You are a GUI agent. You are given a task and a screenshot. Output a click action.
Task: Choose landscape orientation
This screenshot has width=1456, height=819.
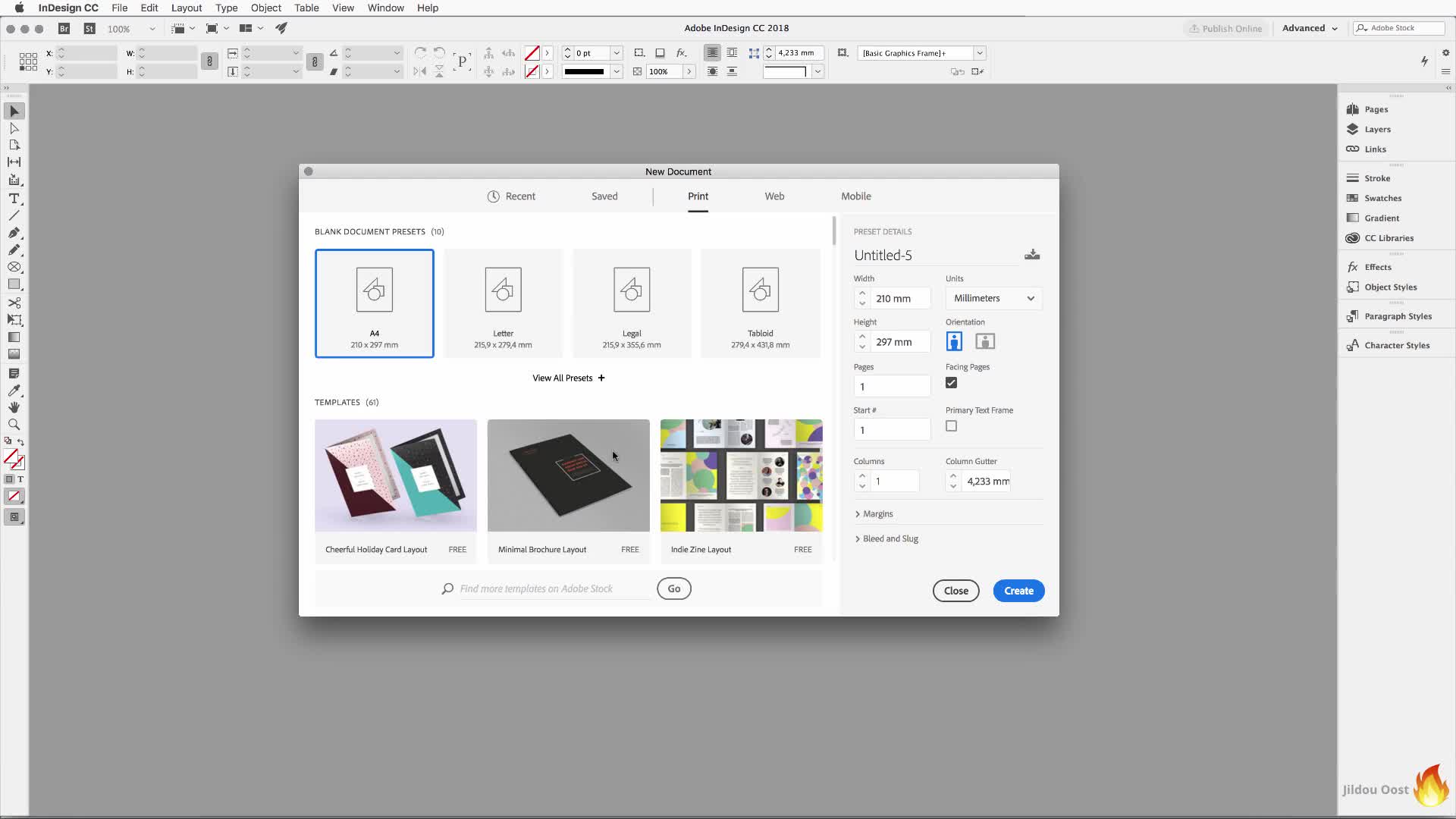click(985, 341)
